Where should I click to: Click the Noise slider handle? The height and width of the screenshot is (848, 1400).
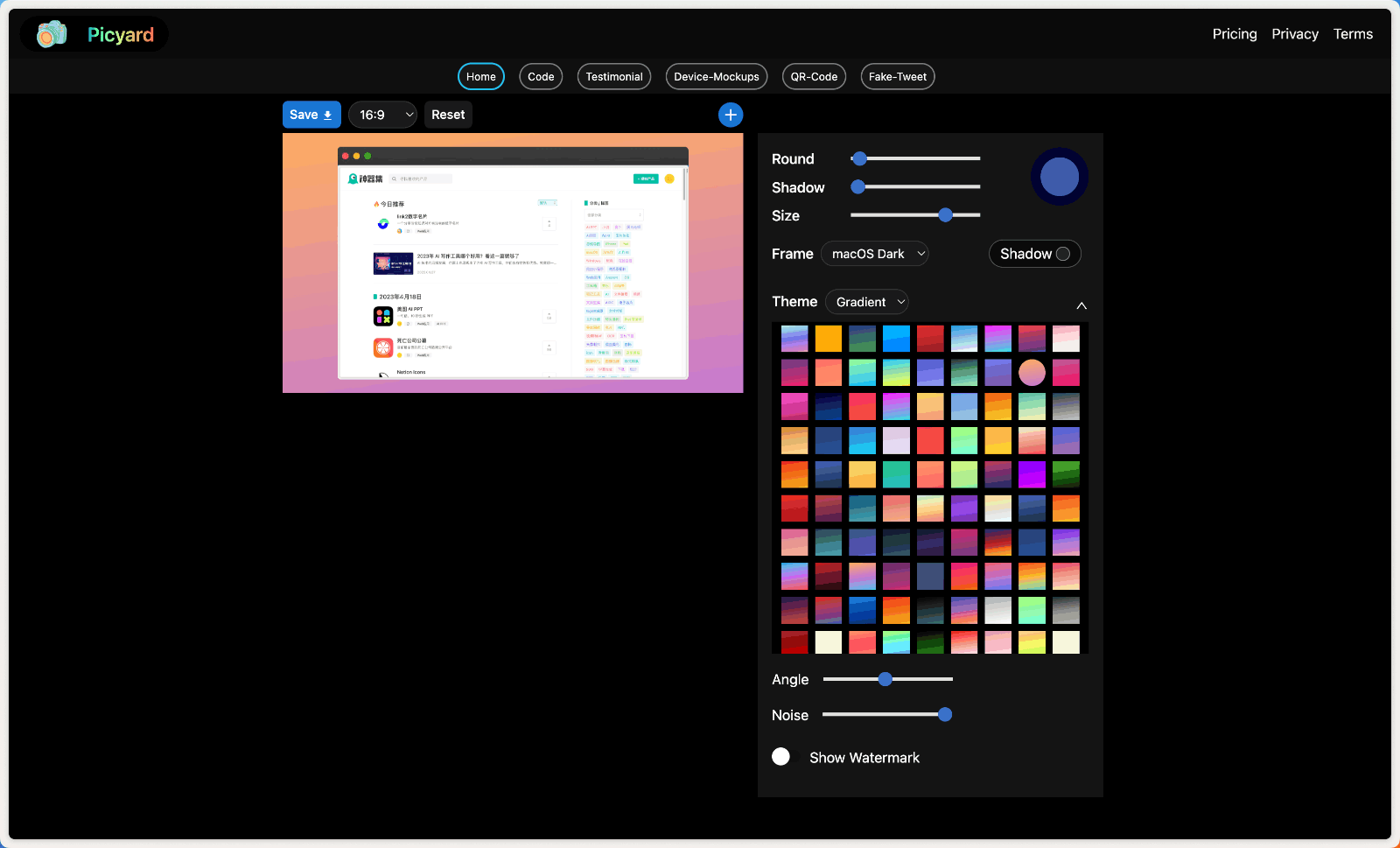(945, 715)
